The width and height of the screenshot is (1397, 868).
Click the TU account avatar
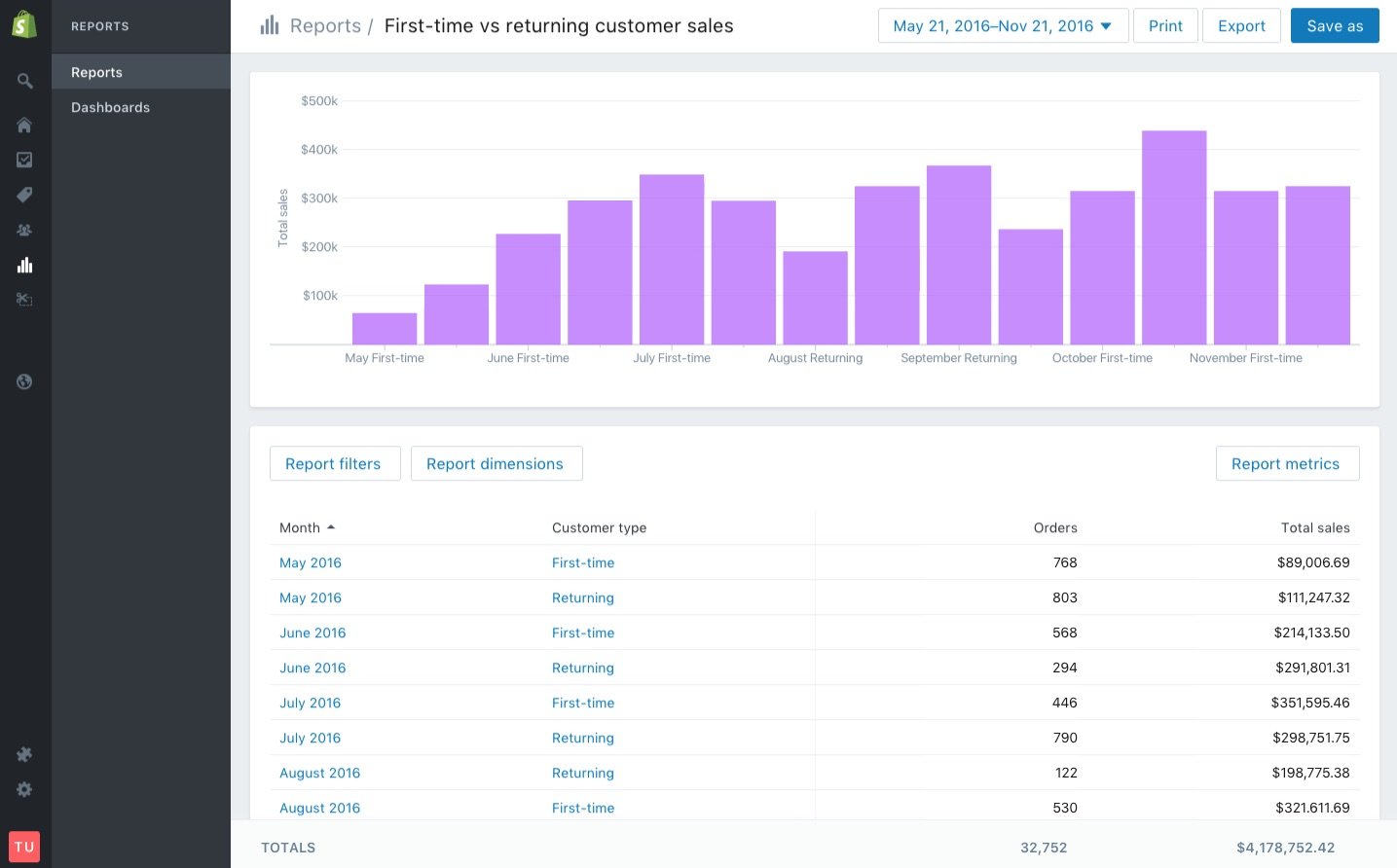coord(24,847)
